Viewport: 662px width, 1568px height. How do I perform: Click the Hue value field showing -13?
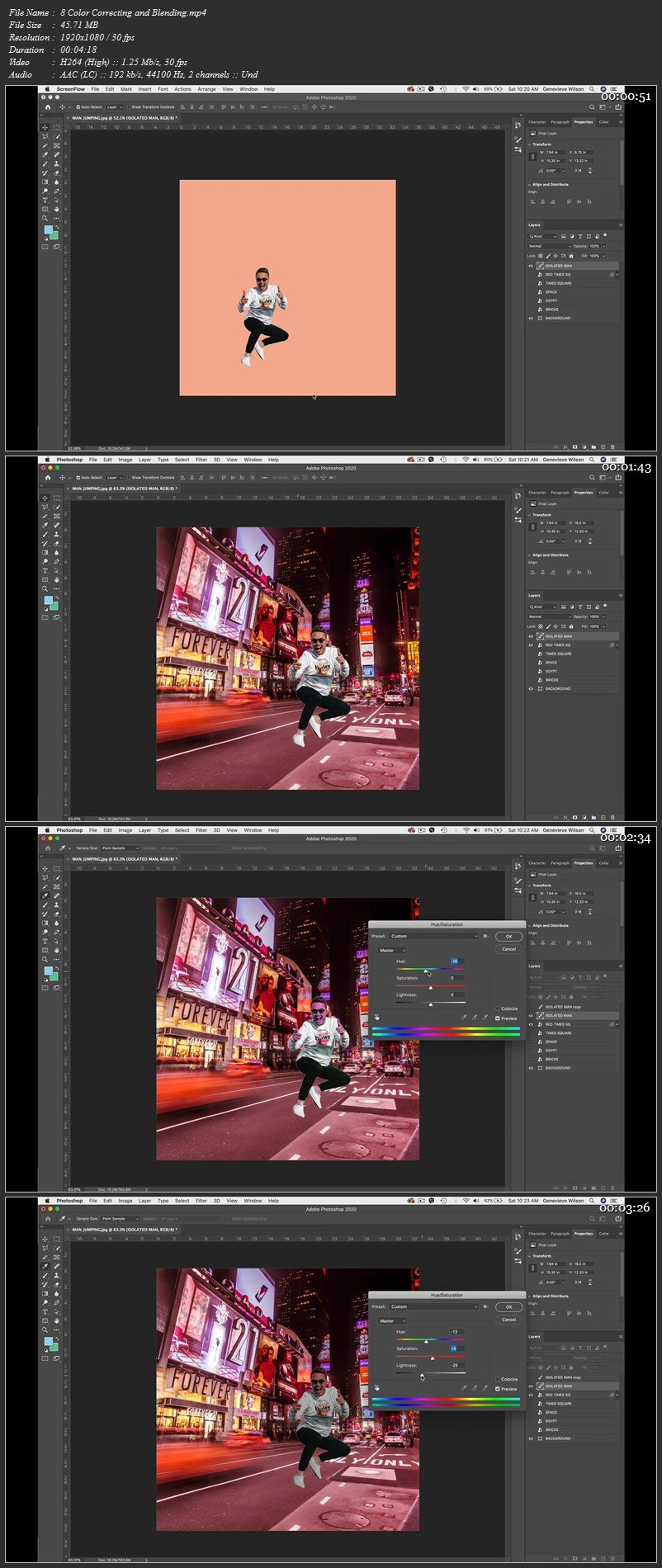click(x=456, y=1331)
